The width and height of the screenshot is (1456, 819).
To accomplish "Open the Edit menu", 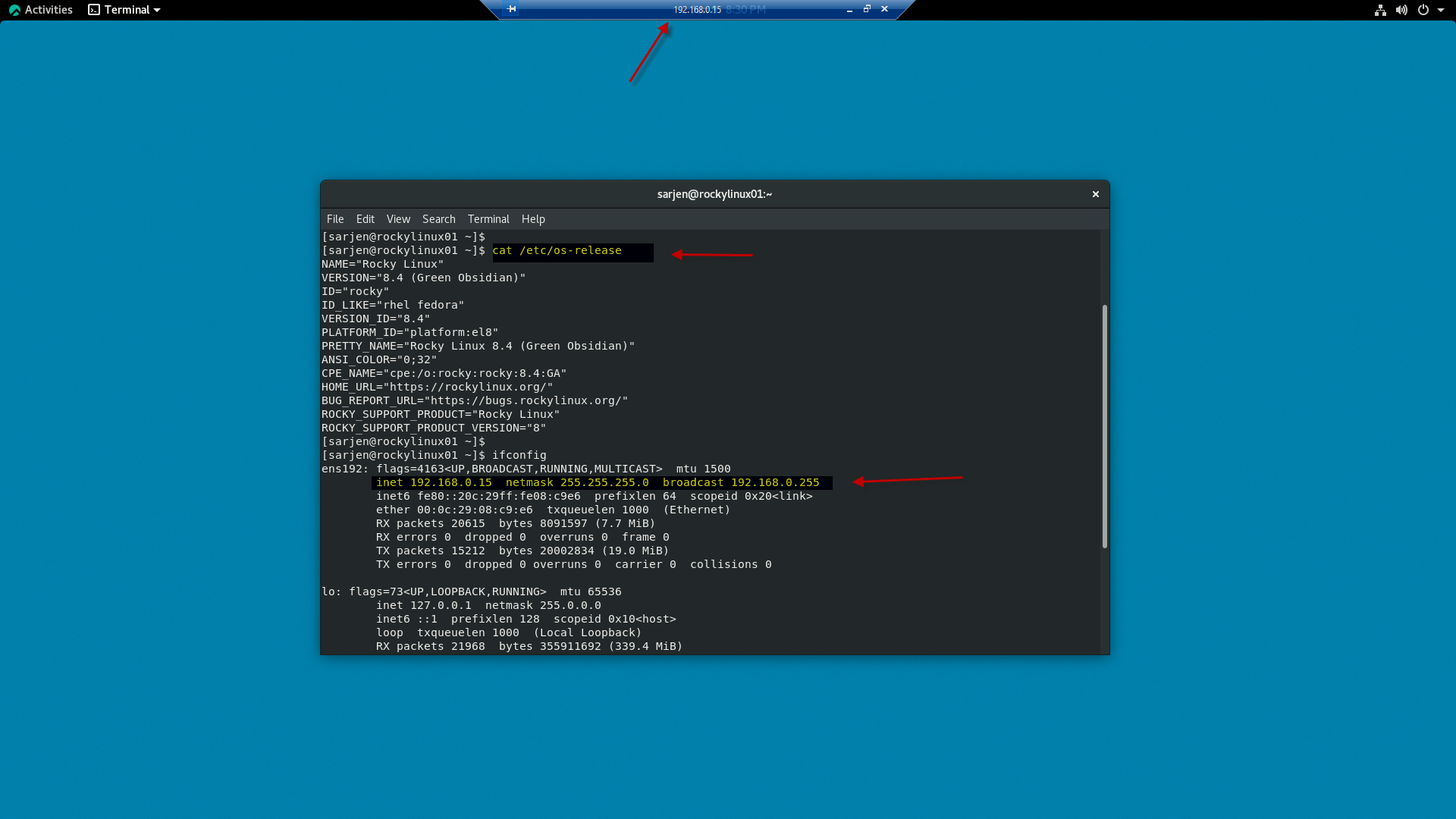I will click(x=365, y=219).
